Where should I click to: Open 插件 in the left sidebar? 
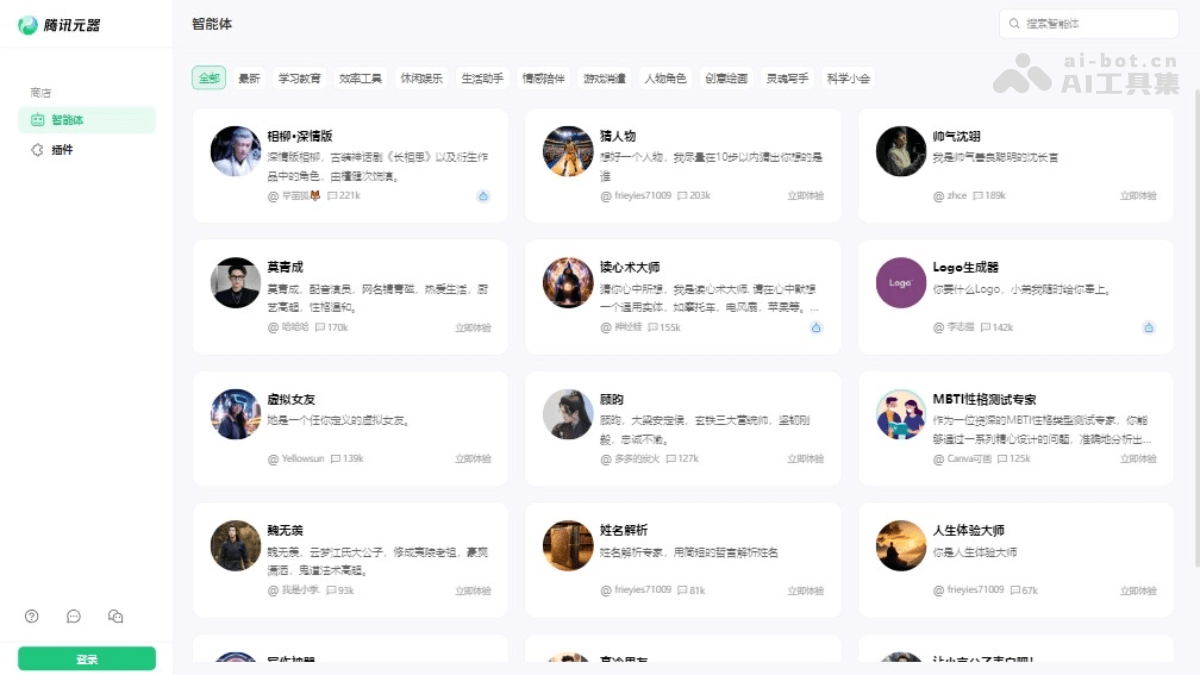(x=62, y=150)
